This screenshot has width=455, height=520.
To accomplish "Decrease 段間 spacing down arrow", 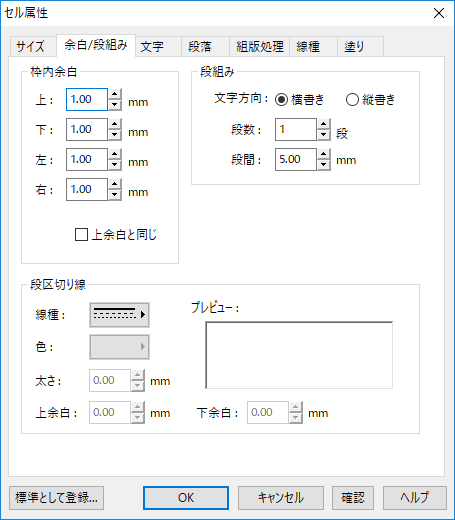I will pos(324,165).
